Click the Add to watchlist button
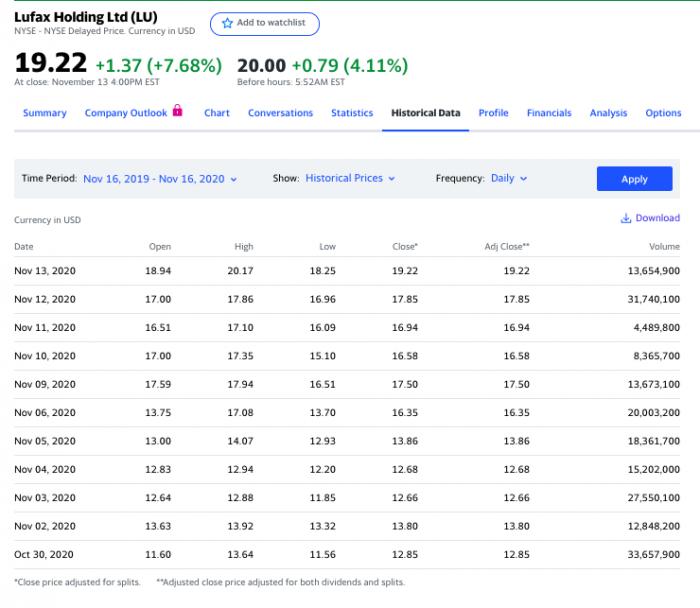Image resolution: width=700 pixels, height=608 pixels. (265, 23)
